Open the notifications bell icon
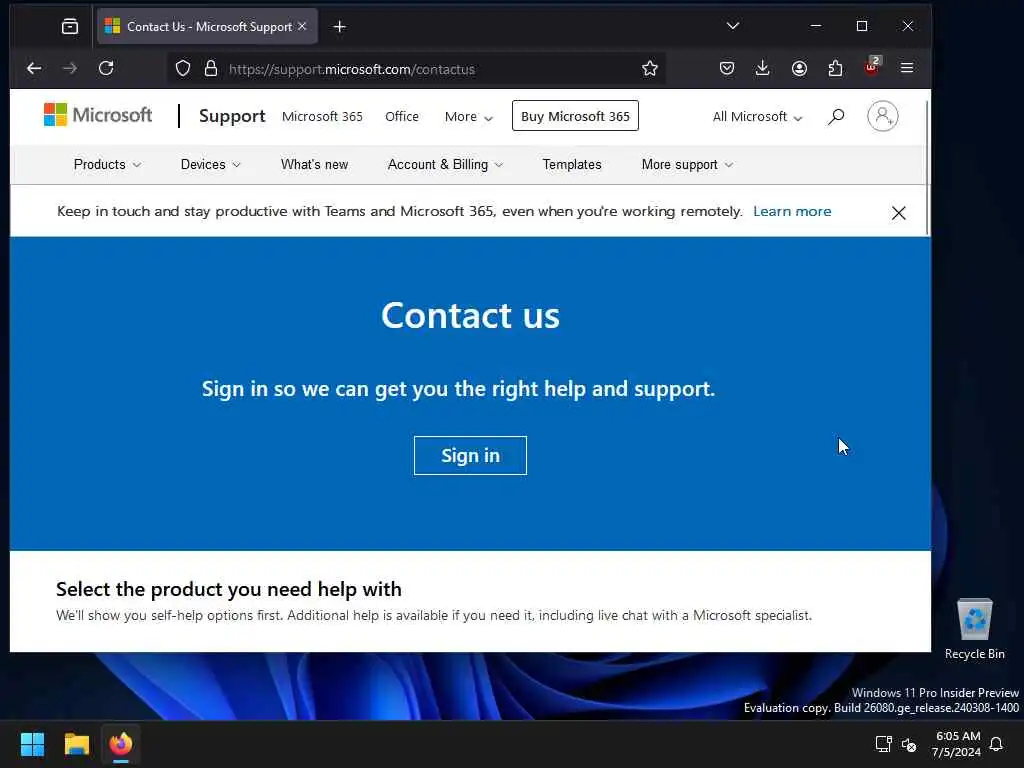 [x=997, y=744]
